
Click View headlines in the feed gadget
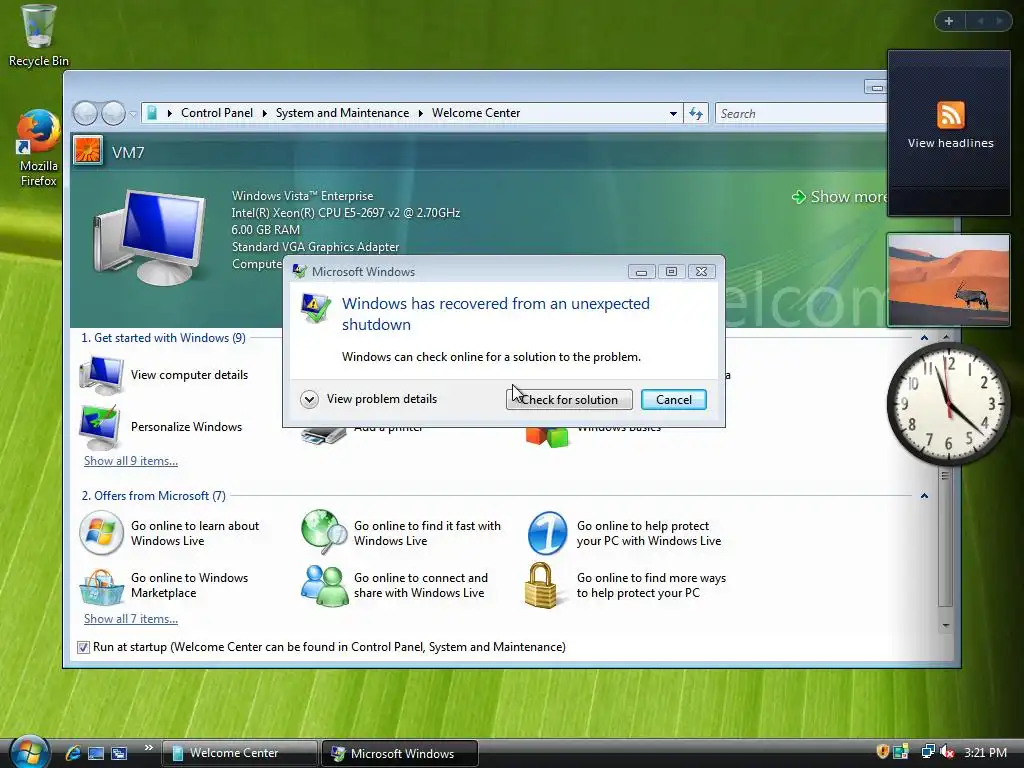coord(950,143)
